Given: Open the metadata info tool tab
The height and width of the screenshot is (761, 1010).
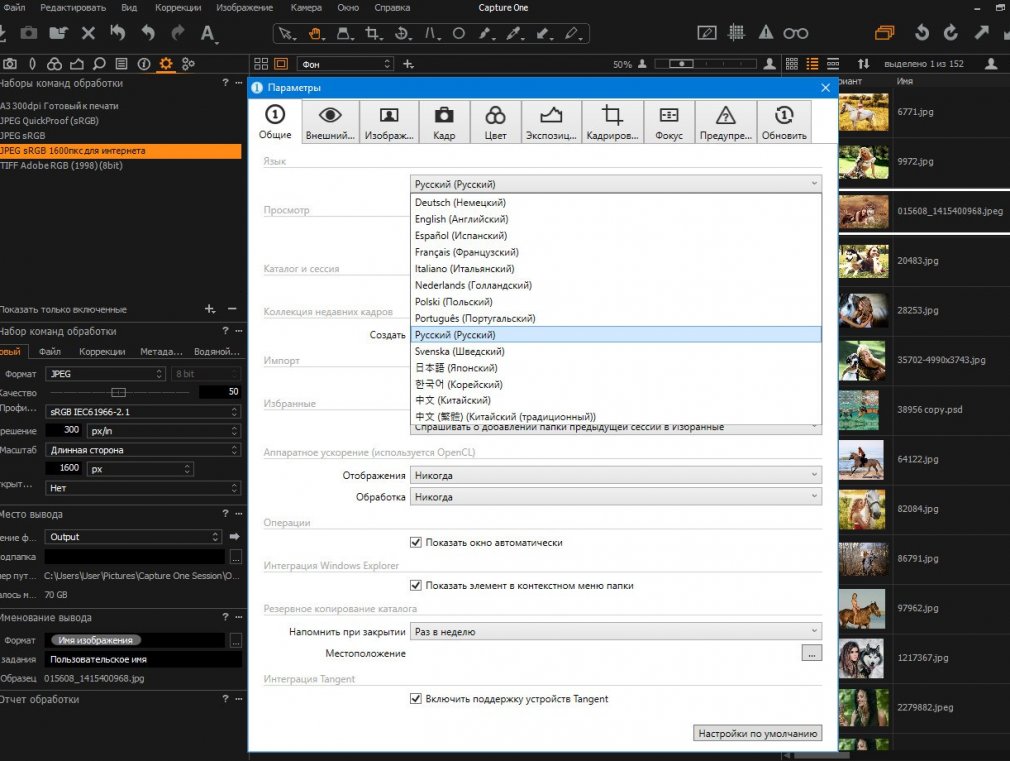Looking at the screenshot, I should point(144,64).
